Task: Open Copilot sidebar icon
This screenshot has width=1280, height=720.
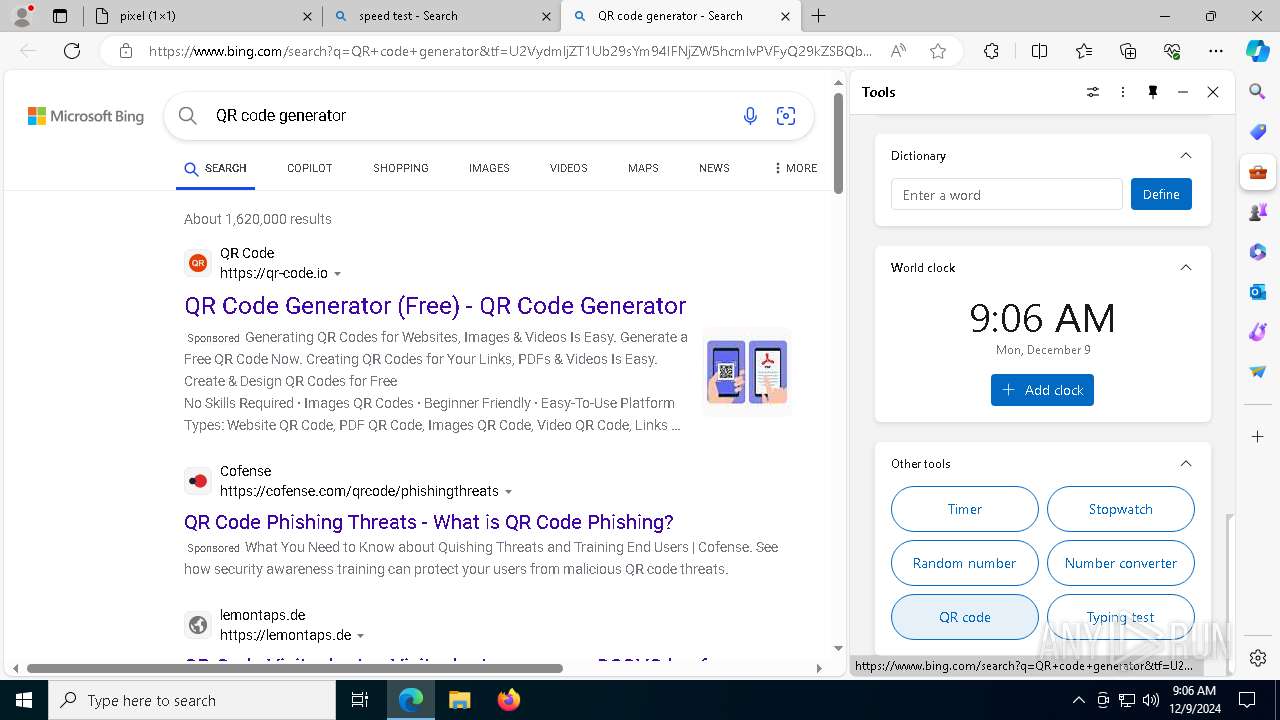Action: (1257, 51)
